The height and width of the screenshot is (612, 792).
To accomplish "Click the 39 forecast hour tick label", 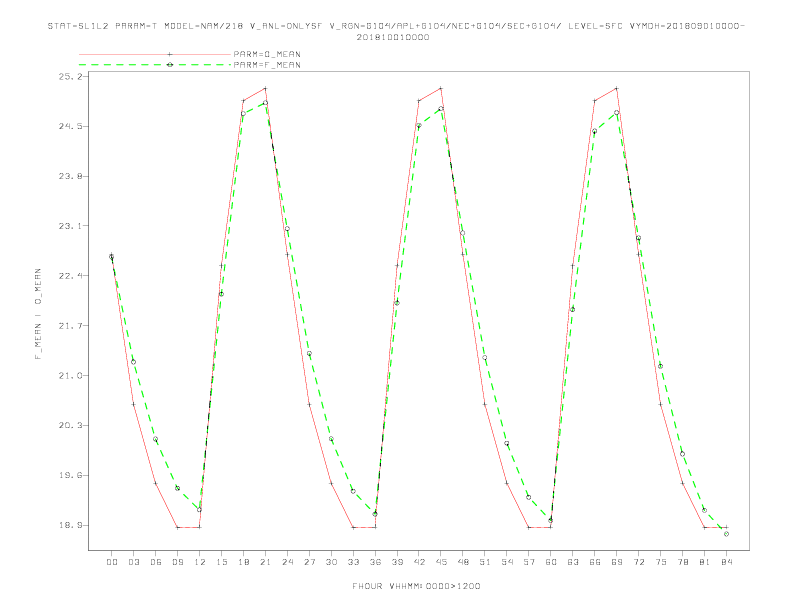I will [x=397, y=562].
